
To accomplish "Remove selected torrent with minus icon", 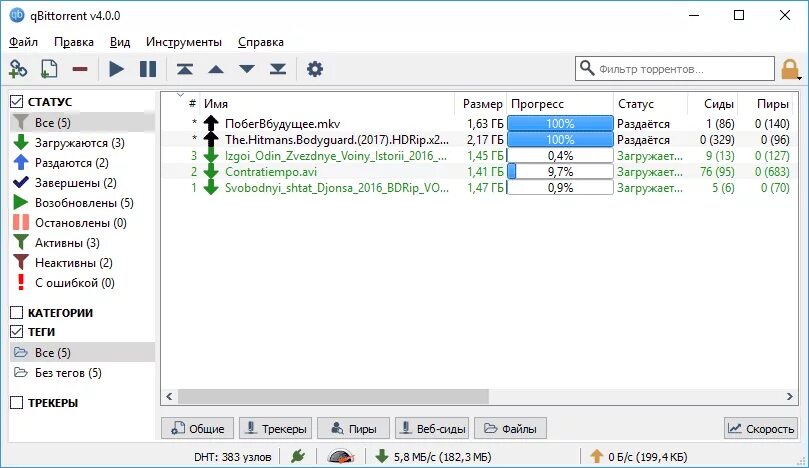I will point(80,69).
